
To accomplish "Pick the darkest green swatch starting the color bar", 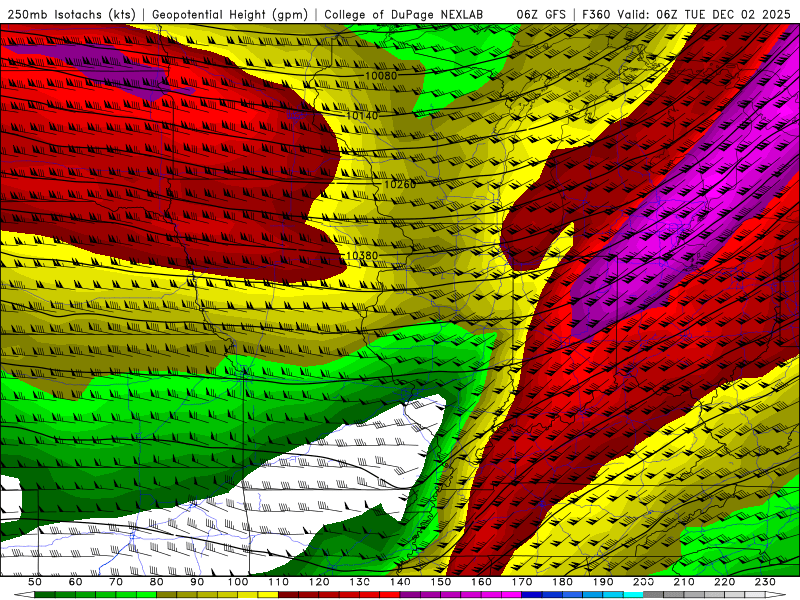I will (45, 594).
